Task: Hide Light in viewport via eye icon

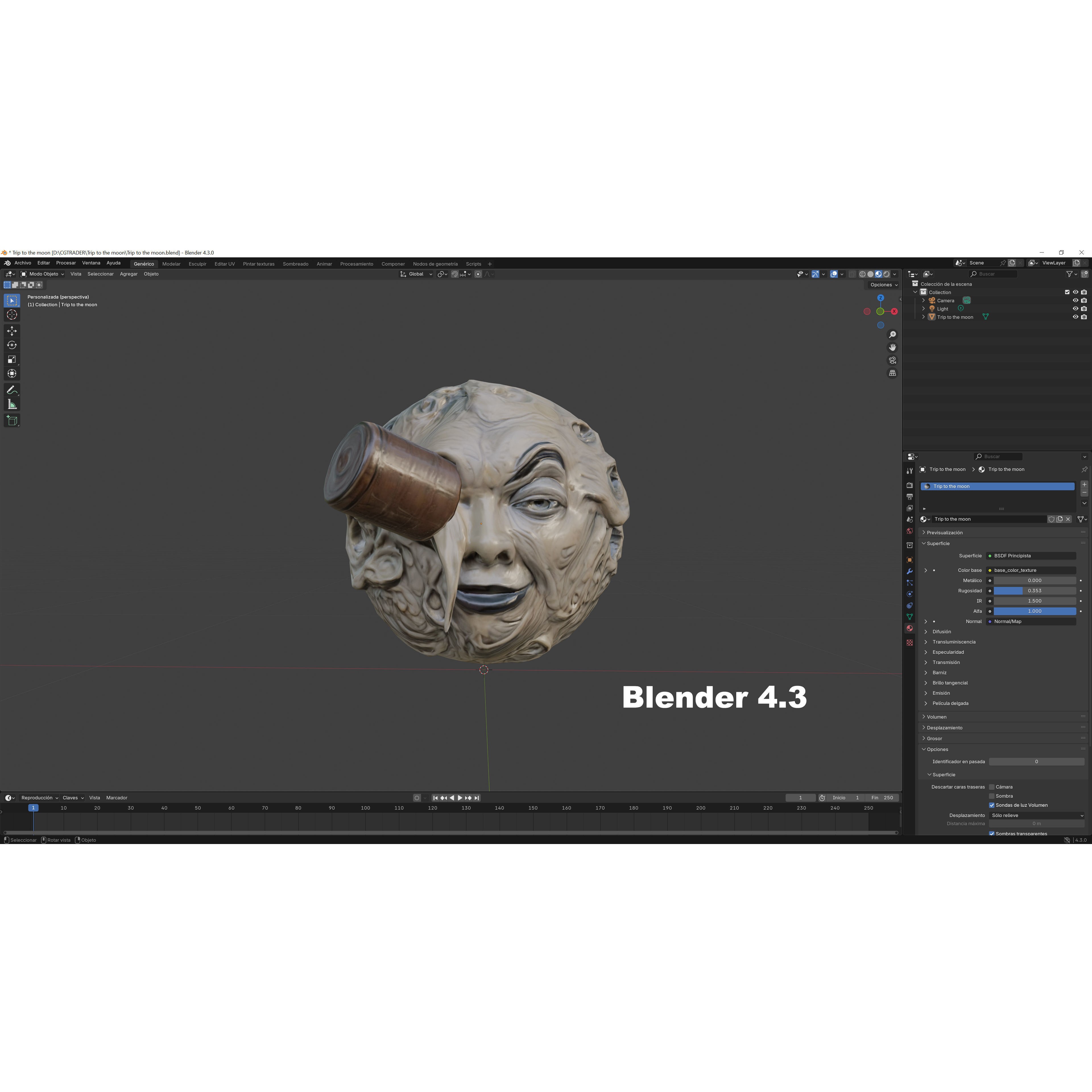Action: (x=1076, y=309)
